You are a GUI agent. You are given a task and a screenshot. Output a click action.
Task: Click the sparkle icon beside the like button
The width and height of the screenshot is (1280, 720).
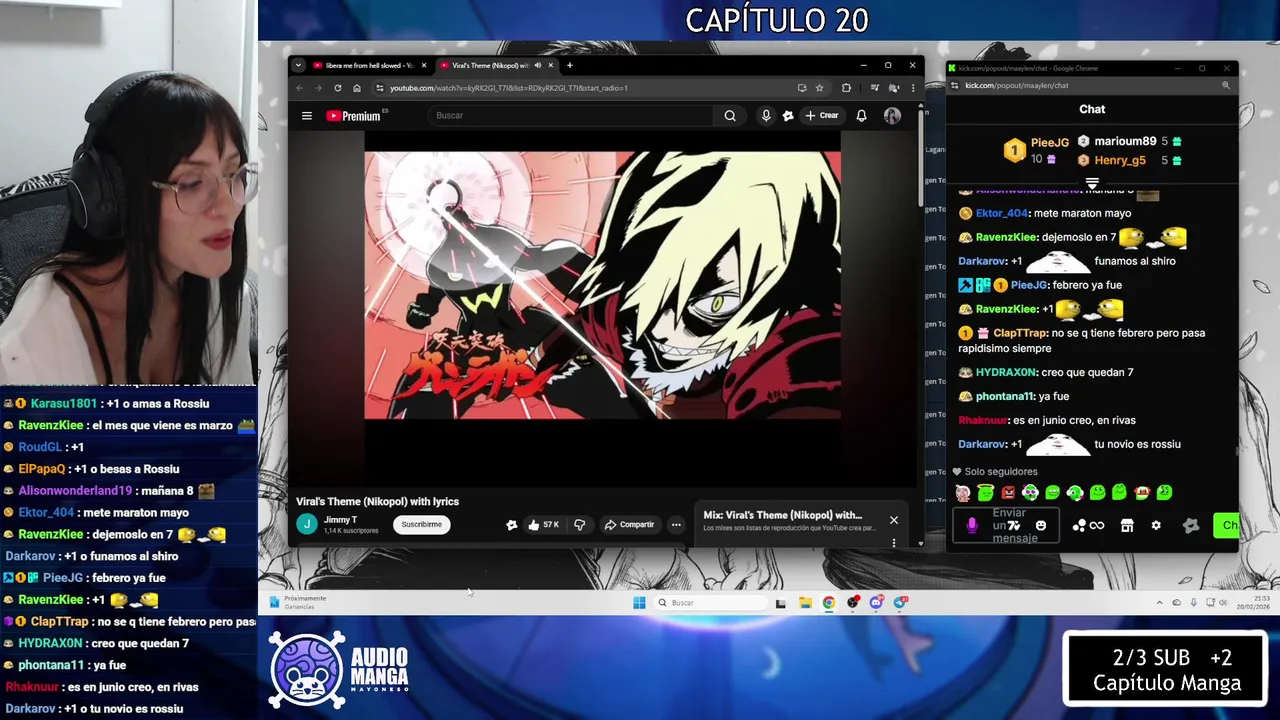click(511, 524)
